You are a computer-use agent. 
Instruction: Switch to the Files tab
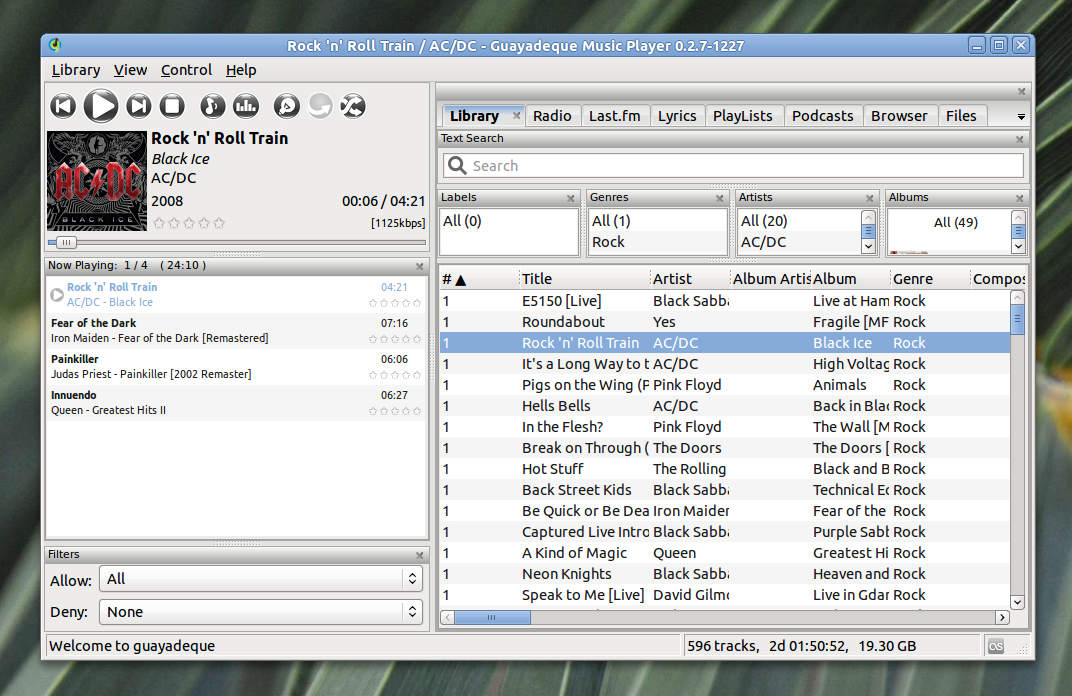(x=961, y=116)
